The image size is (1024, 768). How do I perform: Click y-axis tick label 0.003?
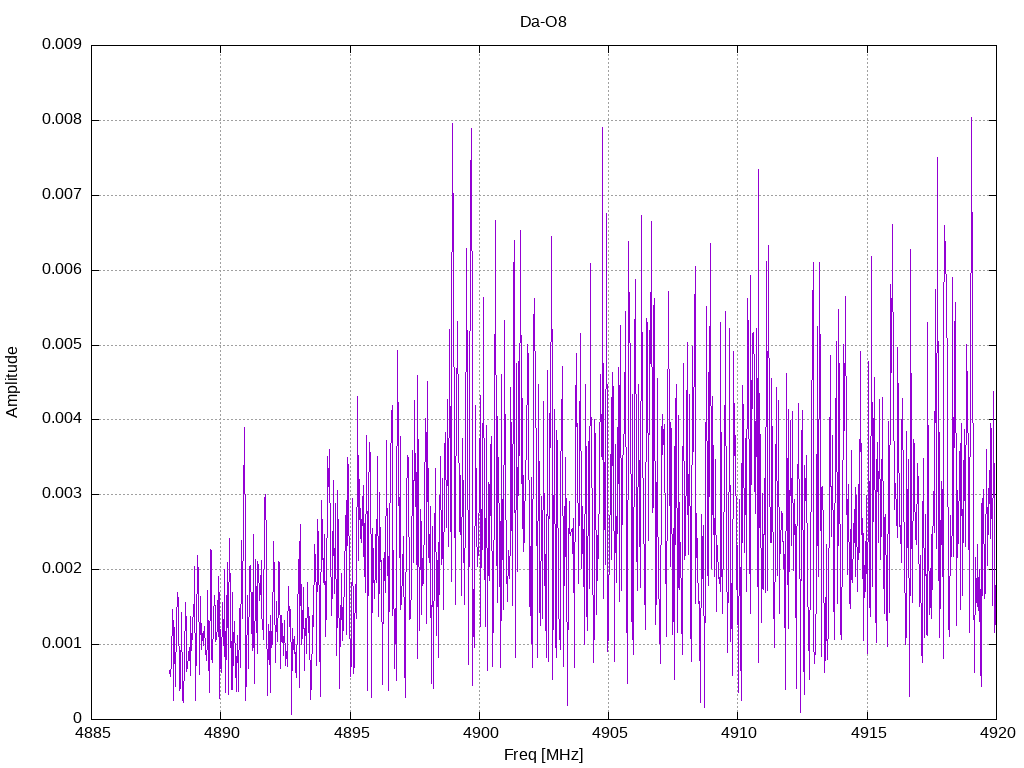pyautogui.click(x=62, y=494)
